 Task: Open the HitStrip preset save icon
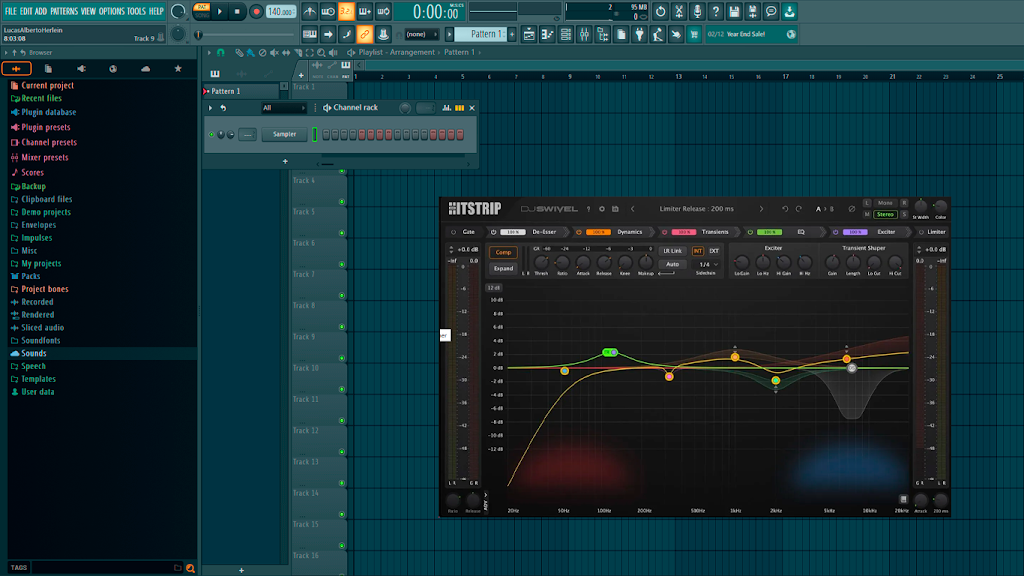click(x=615, y=209)
